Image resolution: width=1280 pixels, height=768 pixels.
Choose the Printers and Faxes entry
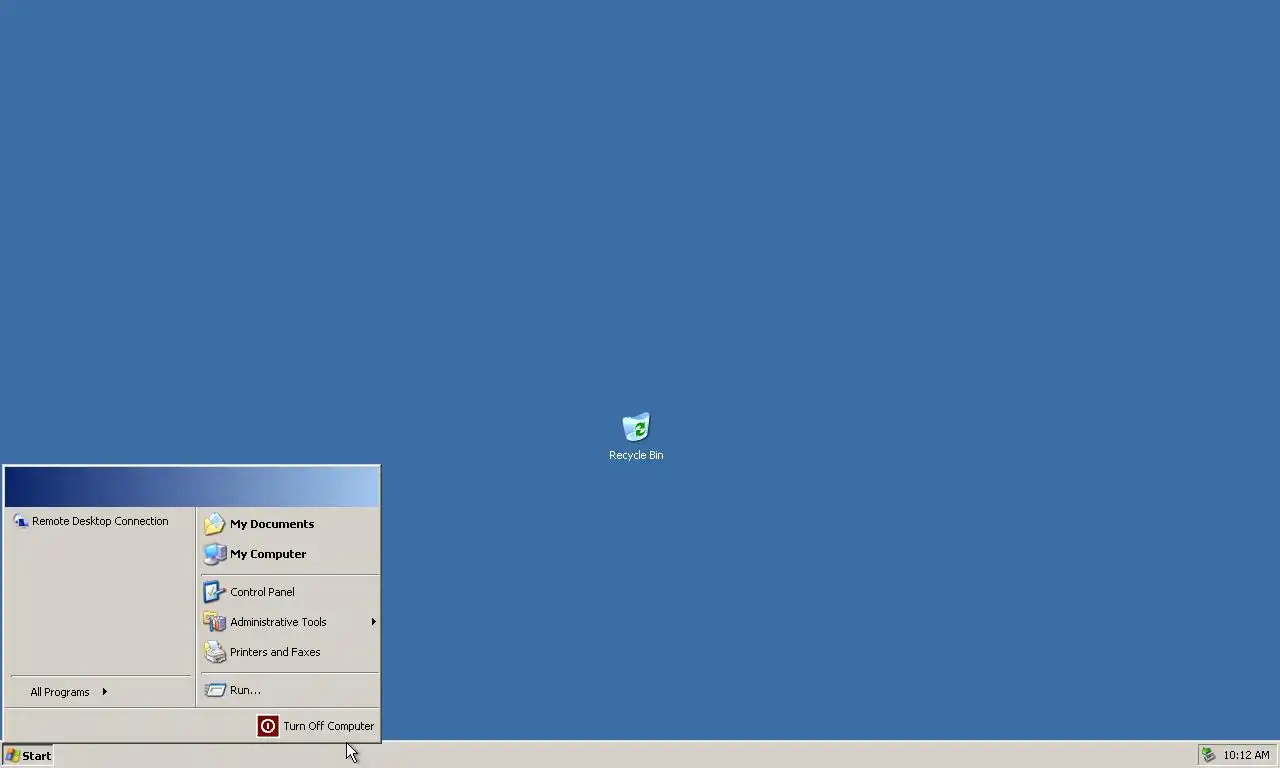[289, 652]
